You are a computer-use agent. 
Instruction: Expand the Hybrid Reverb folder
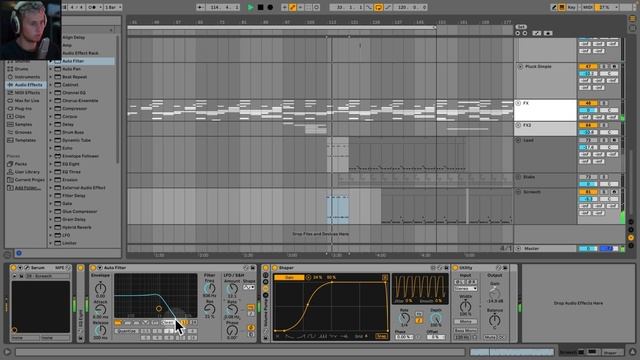(x=51, y=227)
